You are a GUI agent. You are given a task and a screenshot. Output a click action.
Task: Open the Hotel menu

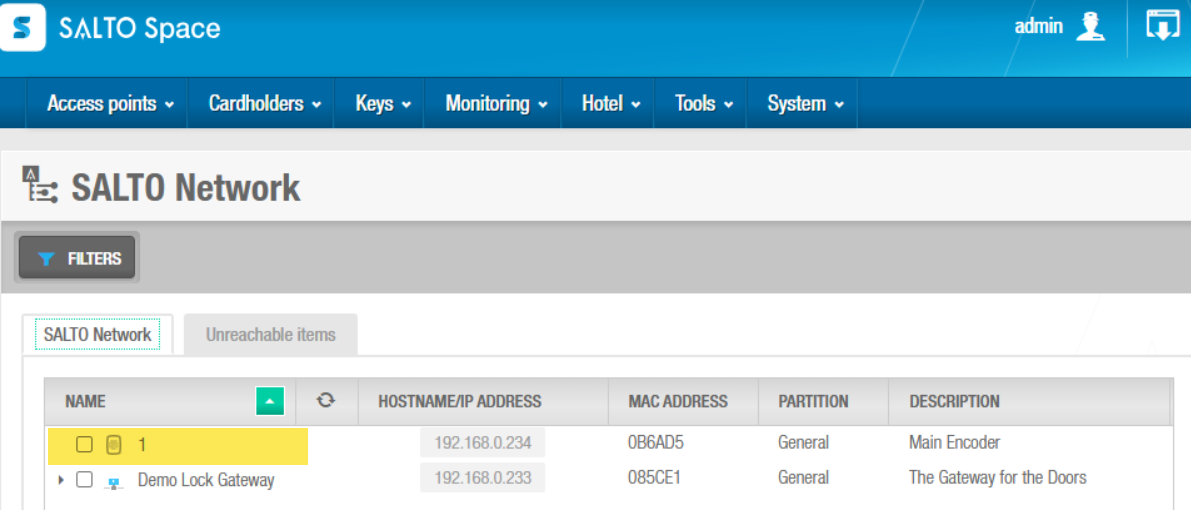tap(610, 104)
